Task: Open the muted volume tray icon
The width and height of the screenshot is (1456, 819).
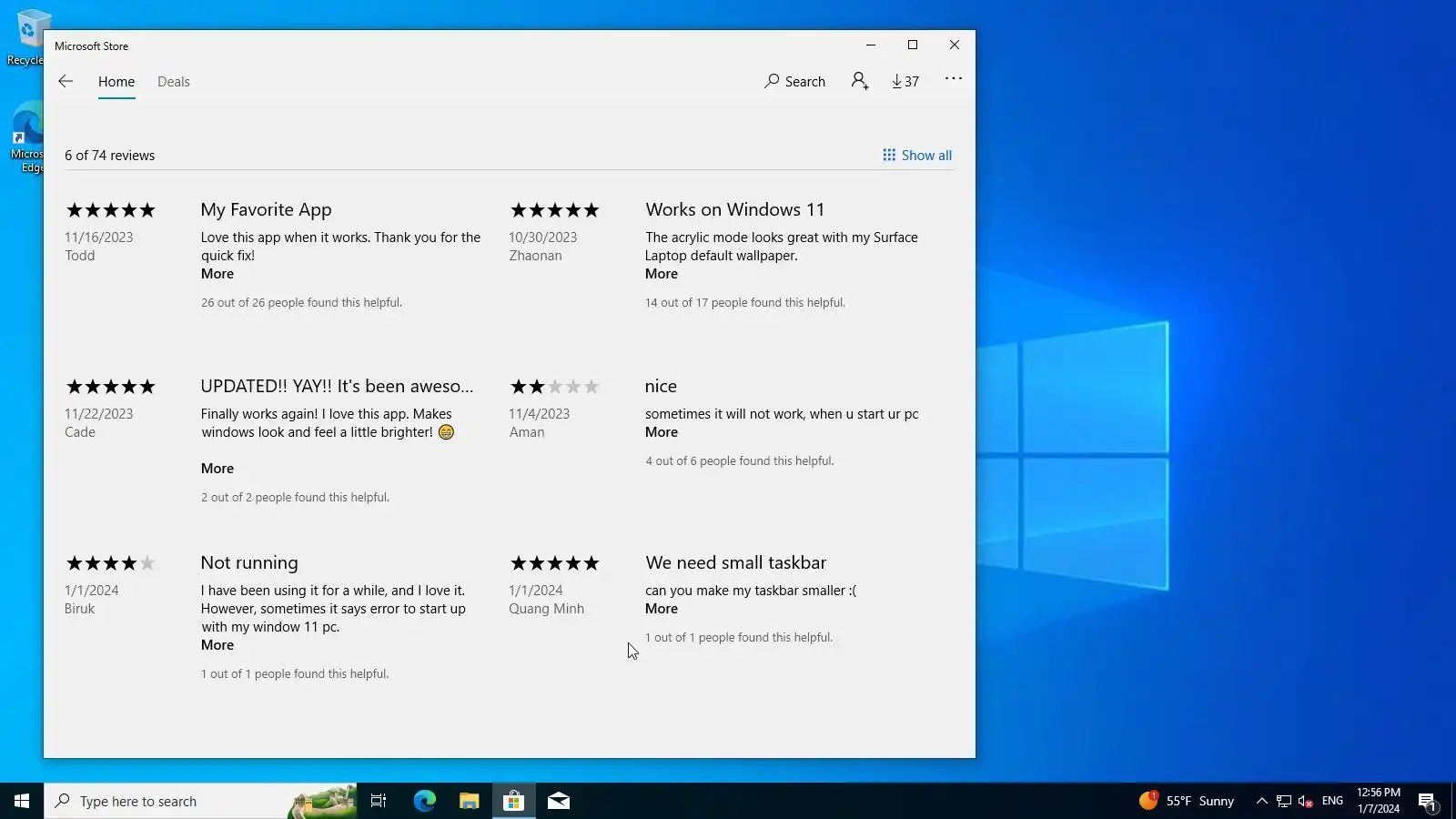Action: pyautogui.click(x=1306, y=801)
